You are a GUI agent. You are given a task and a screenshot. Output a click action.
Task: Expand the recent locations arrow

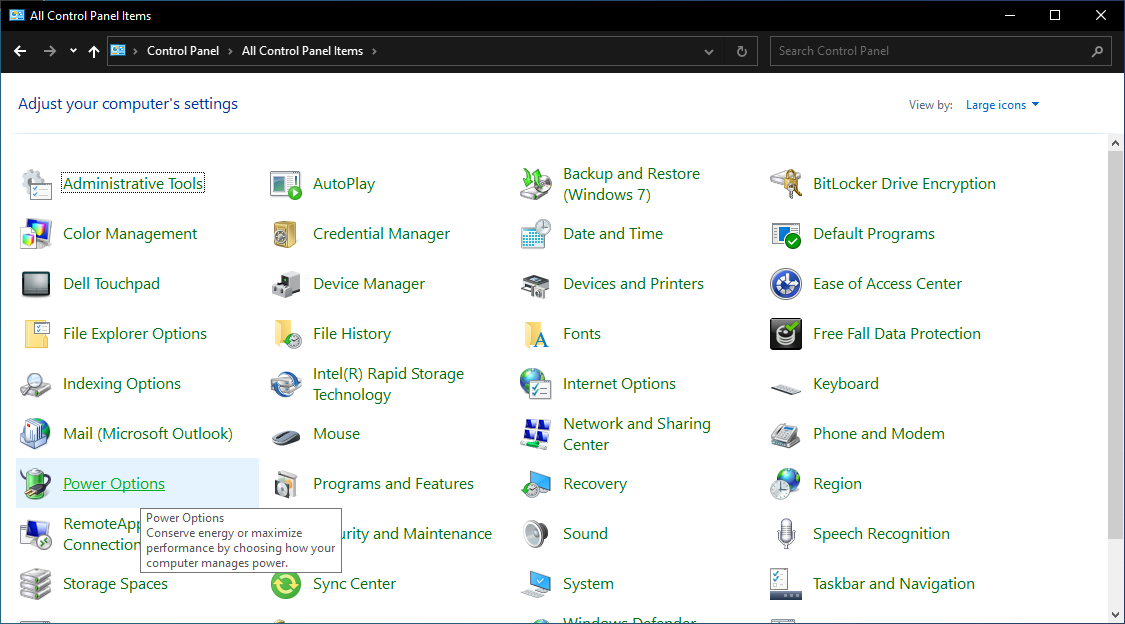(x=73, y=51)
